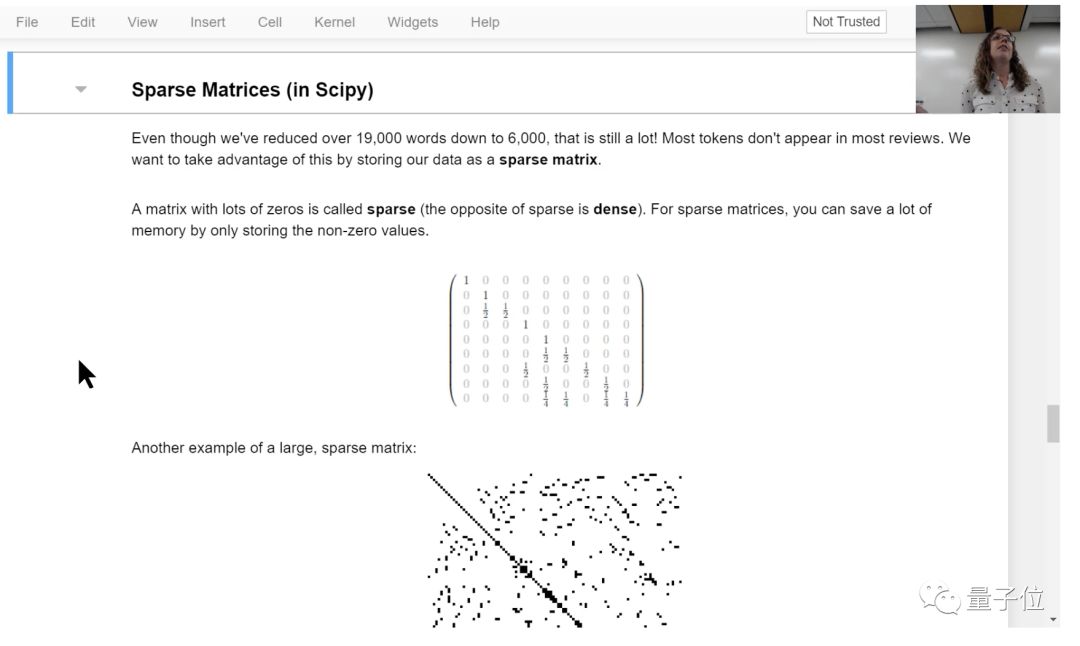1080x646 pixels.
Task: Open the Edit menu
Action: point(83,22)
